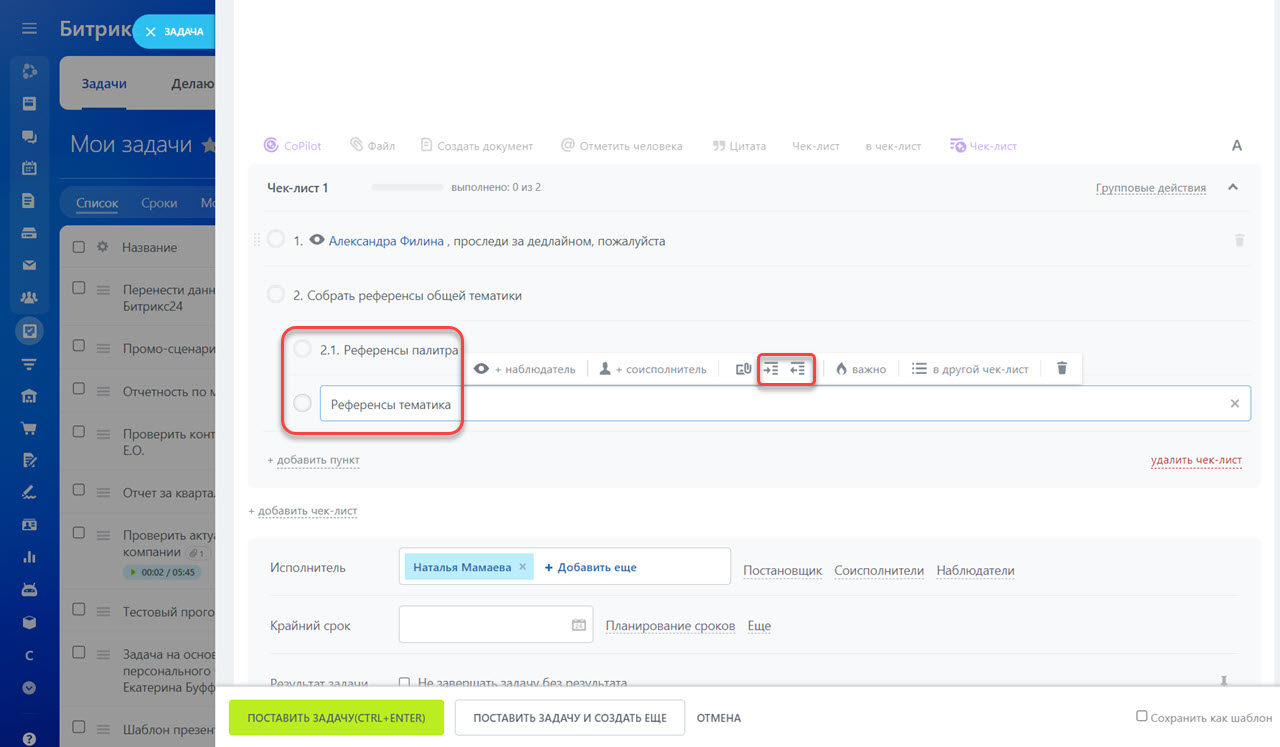Mark item as важно with flame
Image resolution: width=1280 pixels, height=747 pixels.
tap(861, 369)
